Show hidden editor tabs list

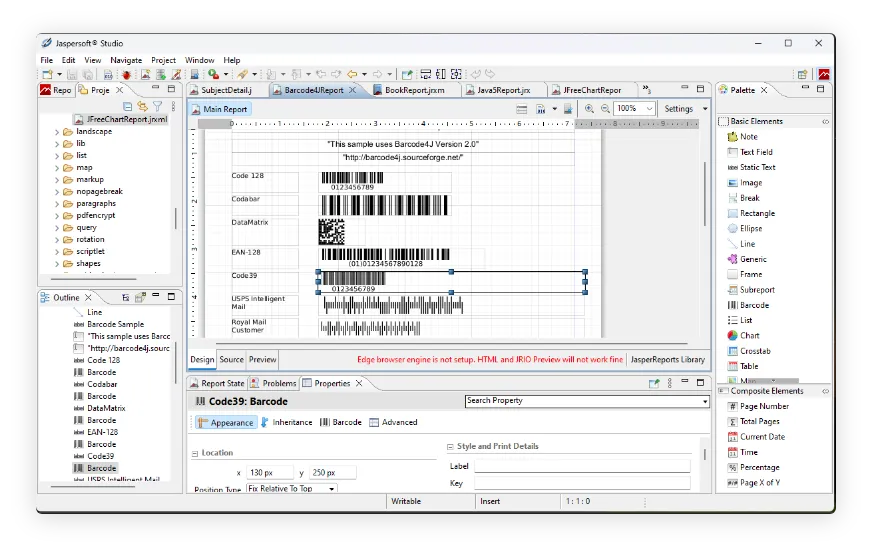click(646, 89)
